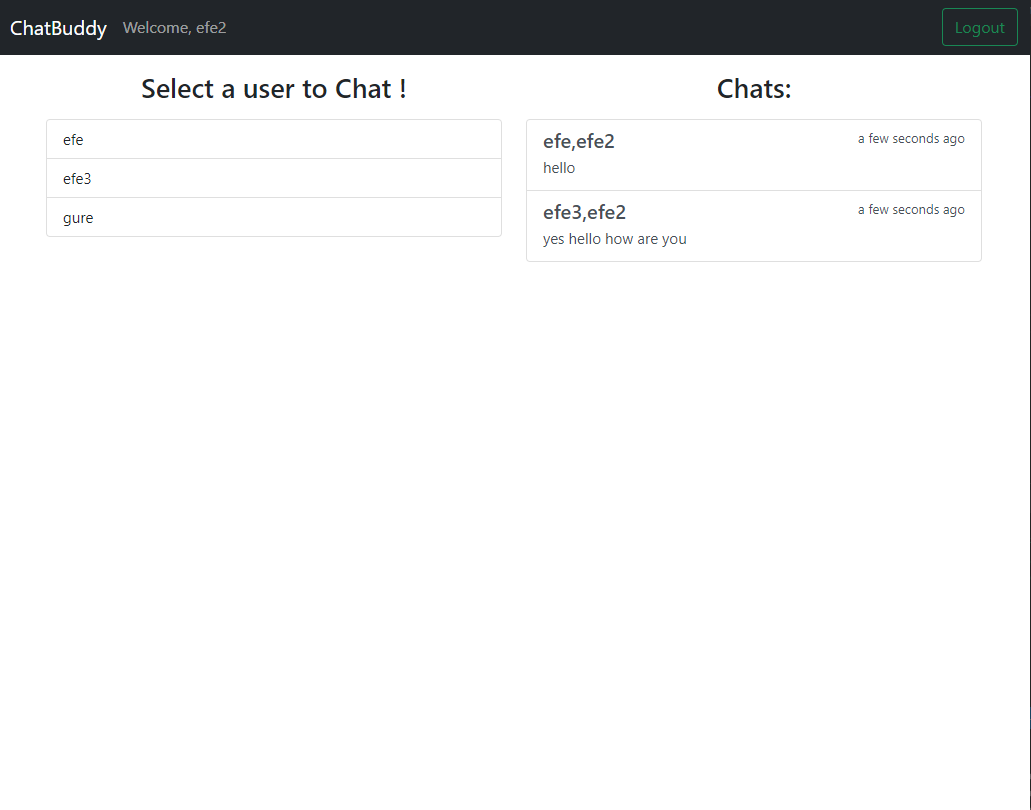
Task: Click the 'hello' message preview
Action: [559, 168]
